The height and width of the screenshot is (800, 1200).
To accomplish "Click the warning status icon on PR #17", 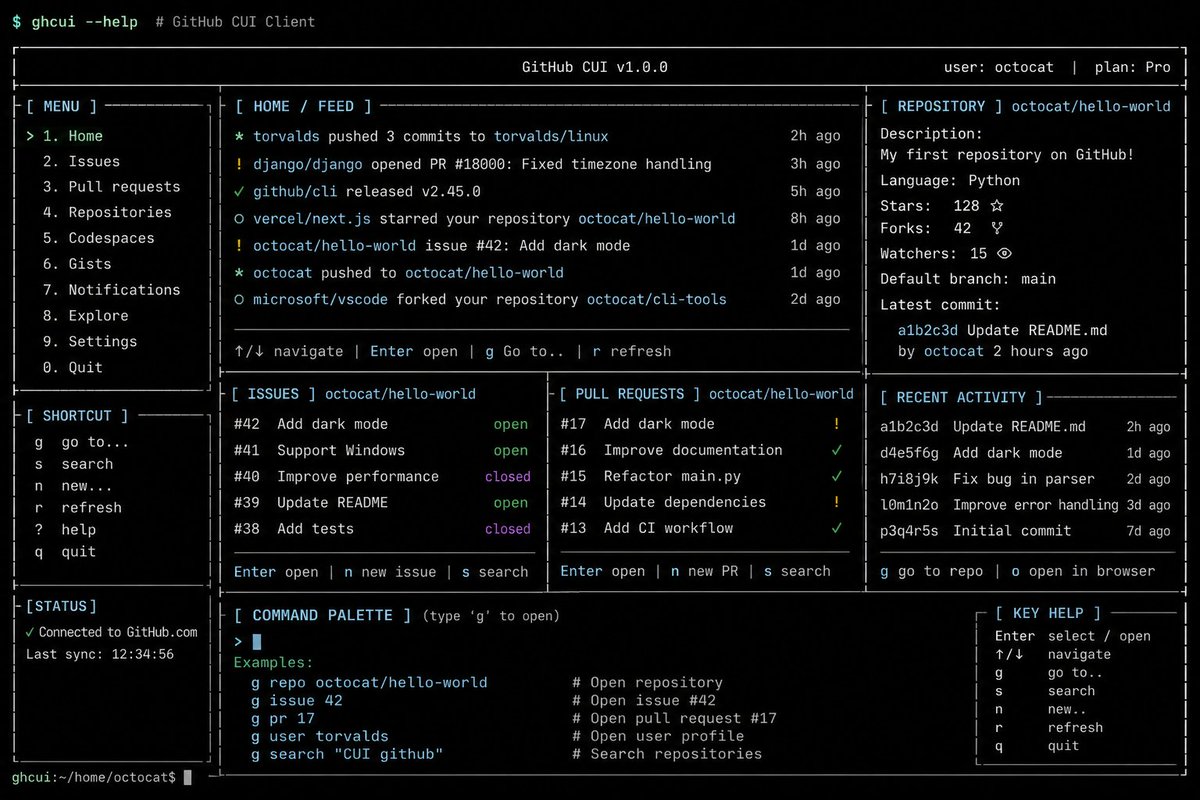I will pos(837,424).
